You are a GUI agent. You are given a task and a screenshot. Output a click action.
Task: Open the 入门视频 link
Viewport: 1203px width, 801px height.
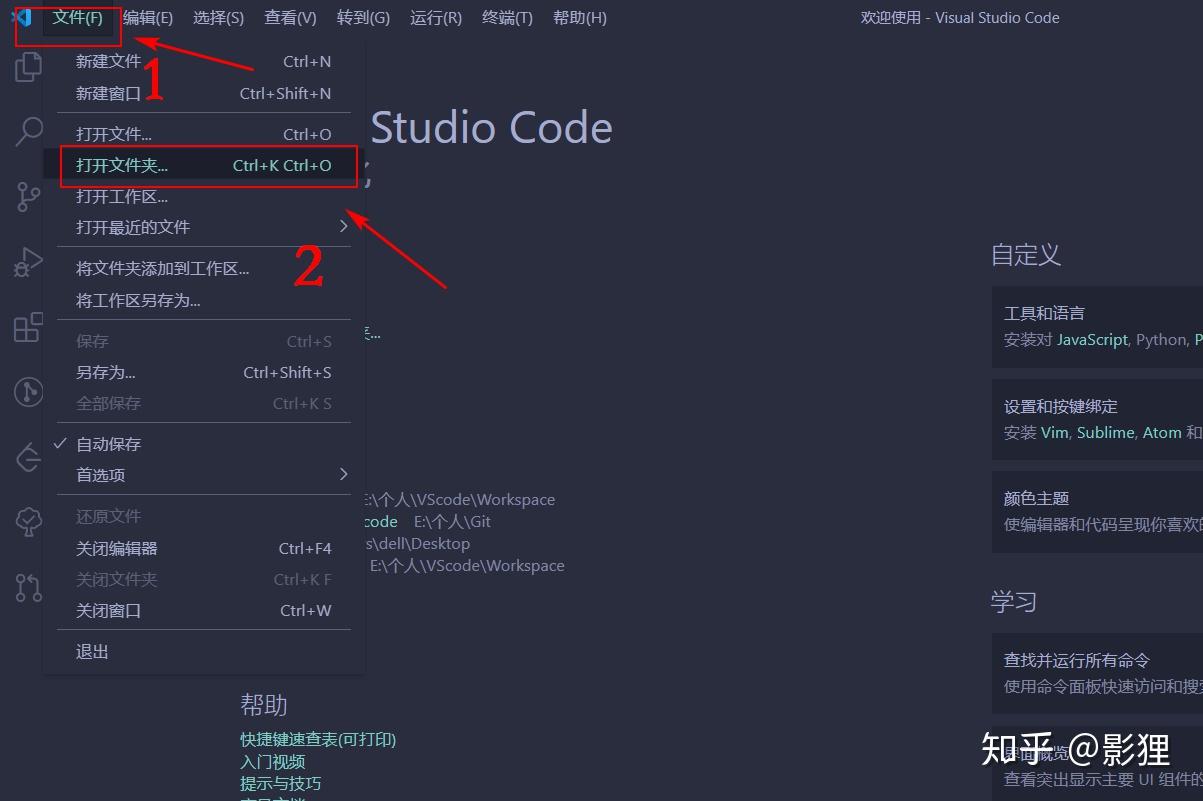click(x=271, y=760)
